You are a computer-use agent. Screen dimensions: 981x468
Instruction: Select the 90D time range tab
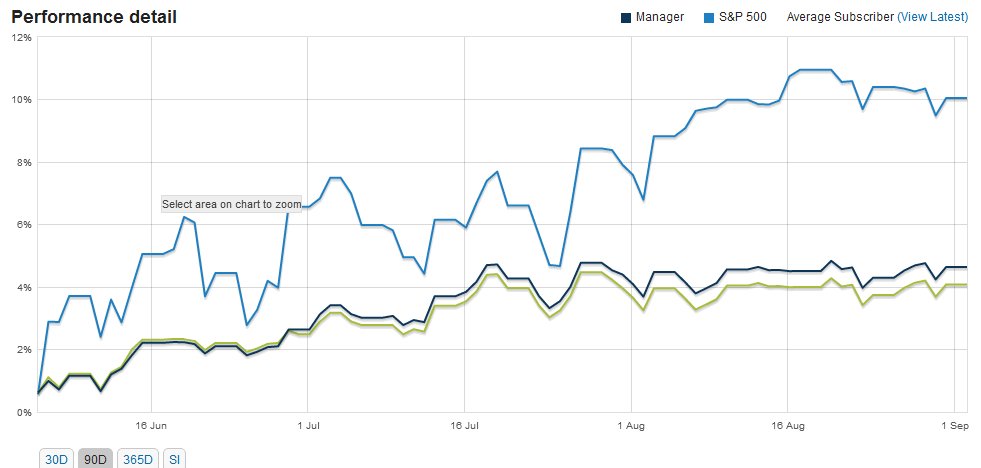(95, 459)
